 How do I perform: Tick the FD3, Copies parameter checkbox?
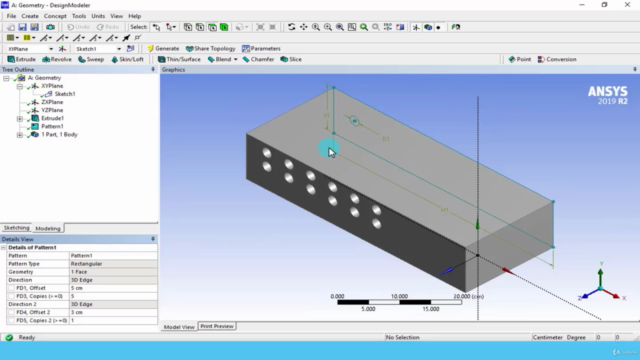[11, 296]
